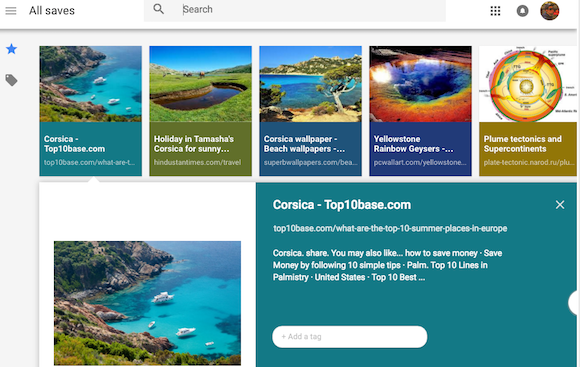
Task: Click the Corsica description snippet text
Action: (387, 265)
